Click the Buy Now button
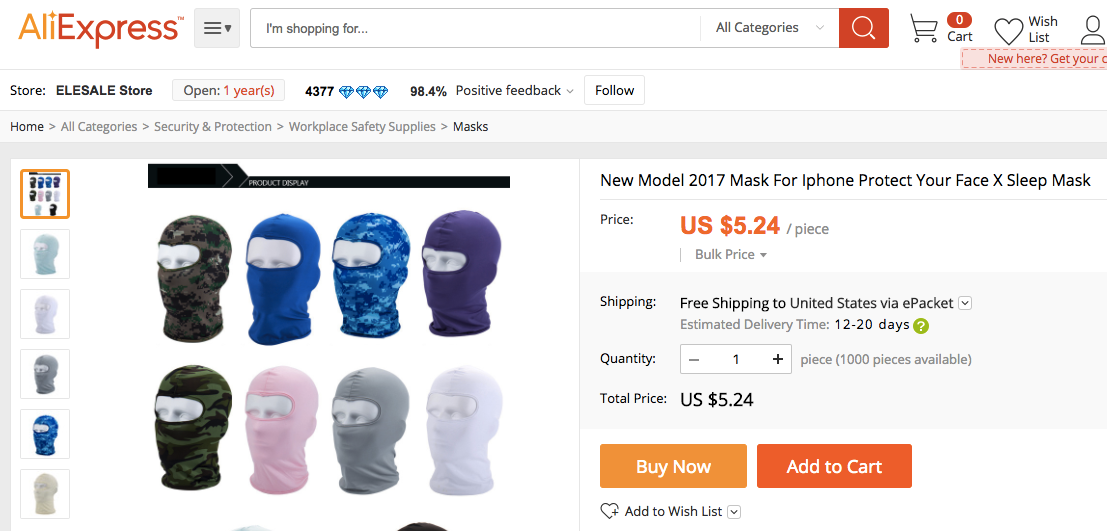 click(x=673, y=466)
